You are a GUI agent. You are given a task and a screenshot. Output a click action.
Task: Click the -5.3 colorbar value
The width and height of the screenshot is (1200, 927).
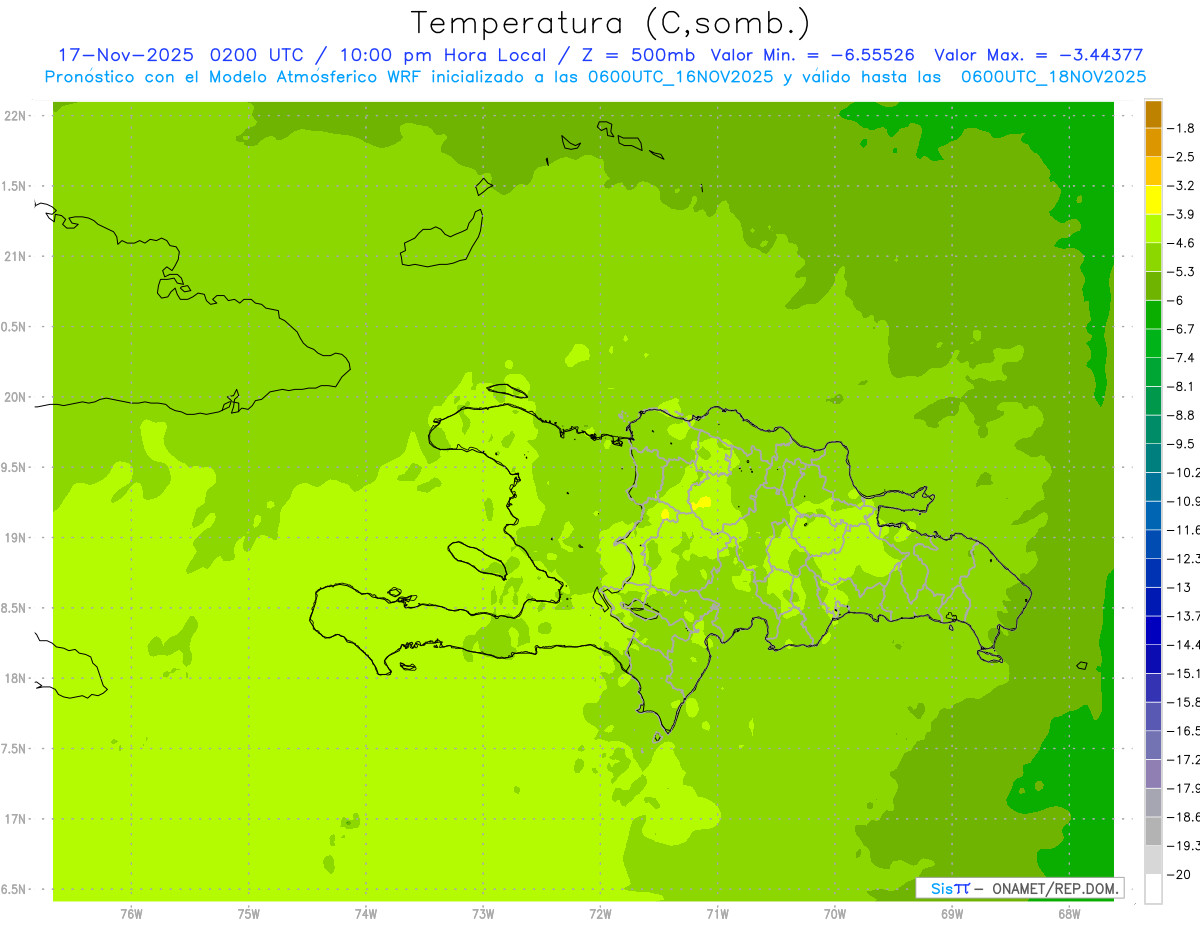pyautogui.click(x=1182, y=271)
